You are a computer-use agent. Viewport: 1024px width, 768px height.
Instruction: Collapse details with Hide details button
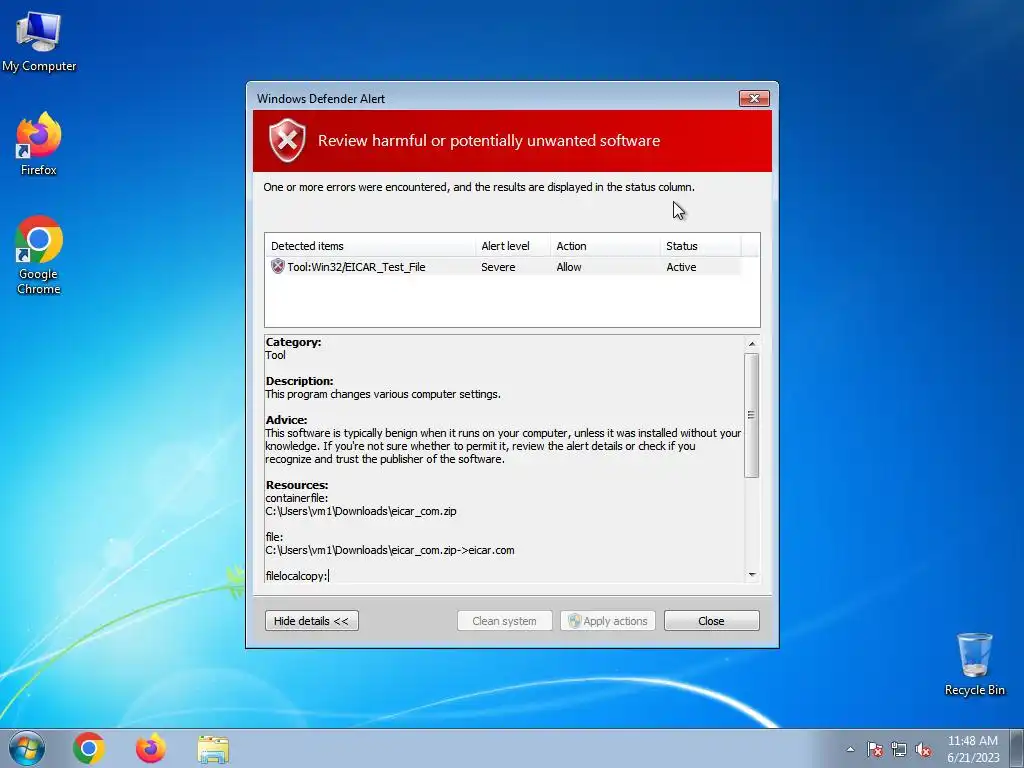coord(312,620)
